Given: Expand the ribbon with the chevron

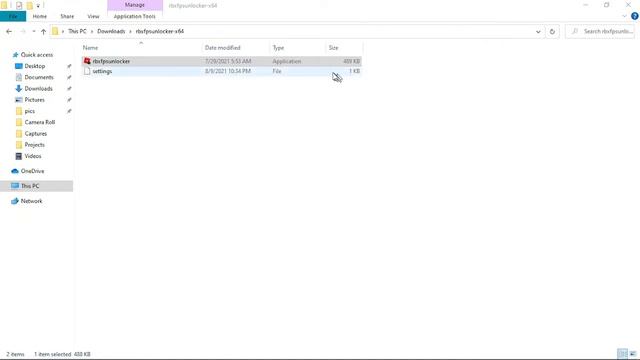Looking at the screenshot, I should click(624, 16).
